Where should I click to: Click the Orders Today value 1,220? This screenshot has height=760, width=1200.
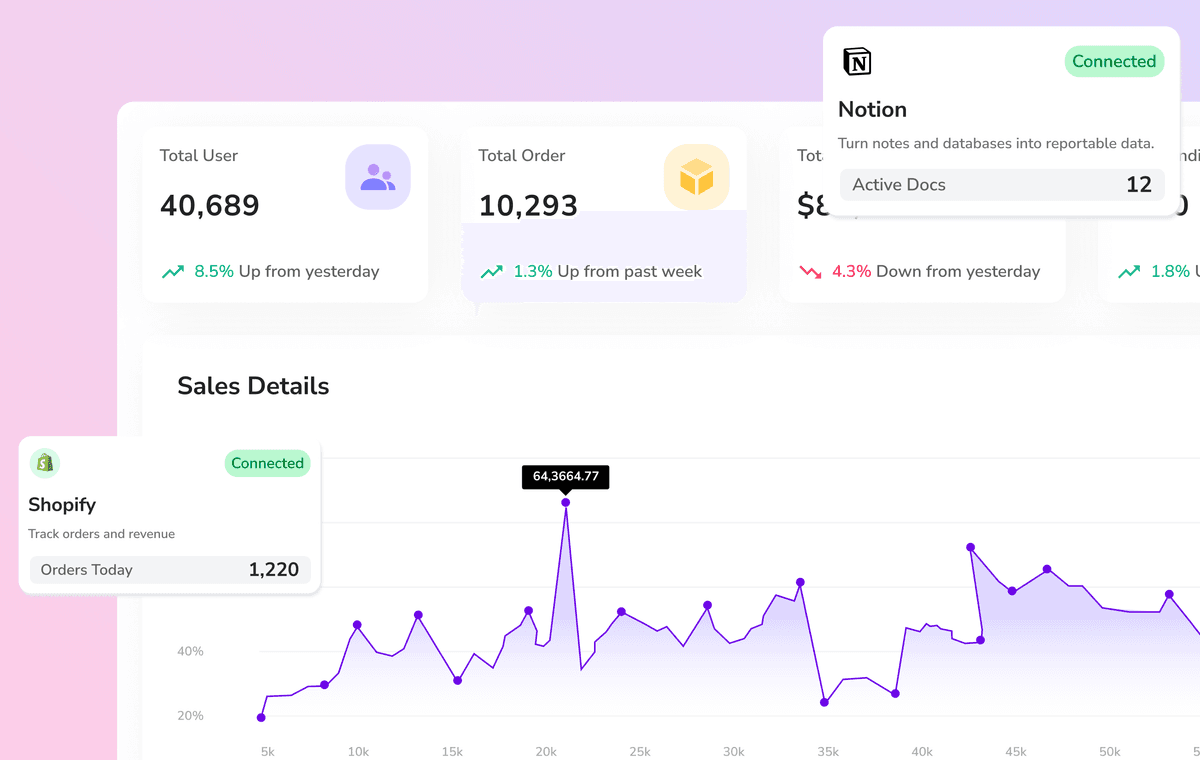click(x=274, y=570)
